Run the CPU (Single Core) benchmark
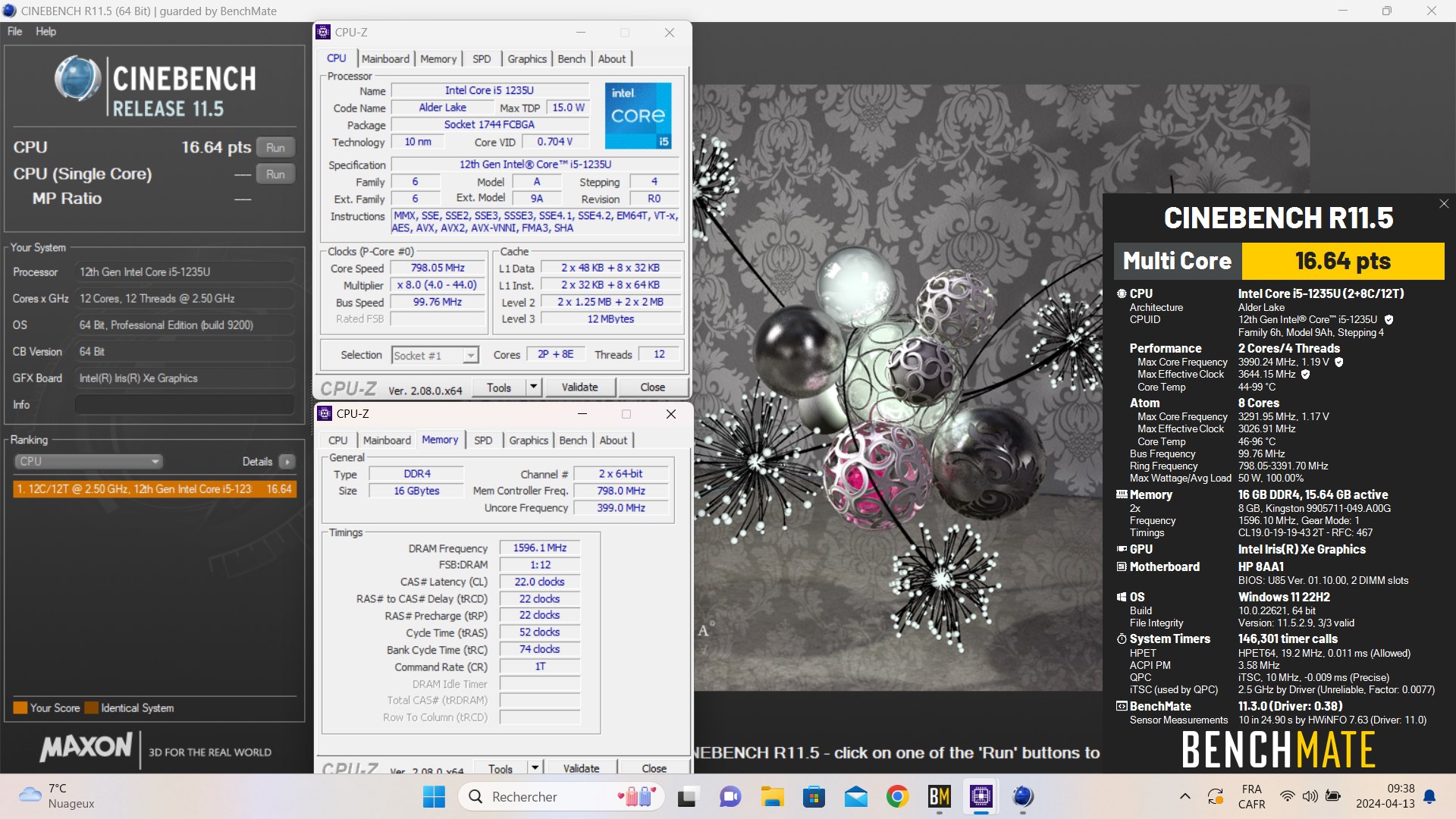Screen dimensions: 1456x819 (x=275, y=174)
